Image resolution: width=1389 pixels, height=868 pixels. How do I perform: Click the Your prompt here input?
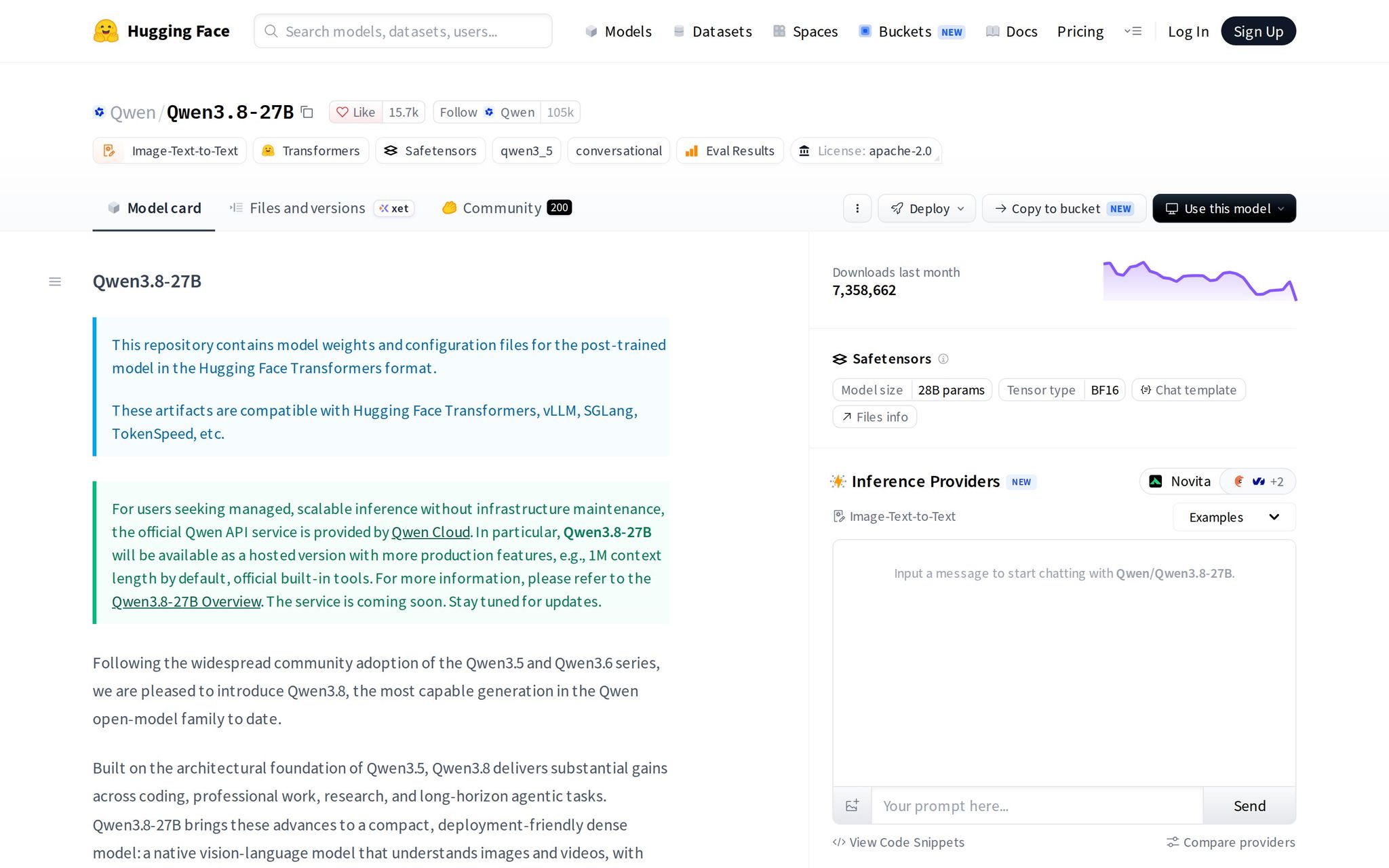[x=1037, y=806]
